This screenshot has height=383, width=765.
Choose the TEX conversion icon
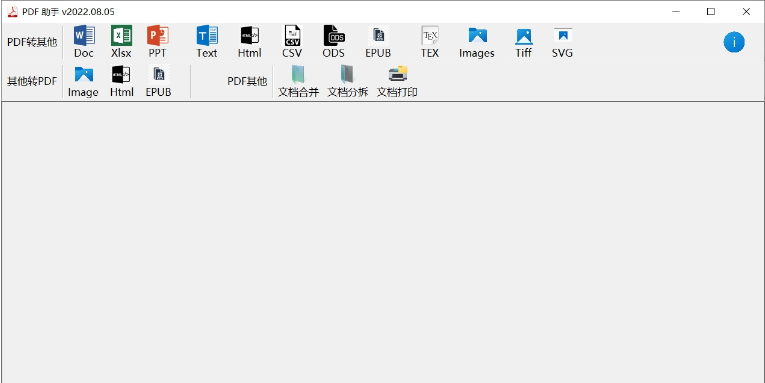point(430,42)
